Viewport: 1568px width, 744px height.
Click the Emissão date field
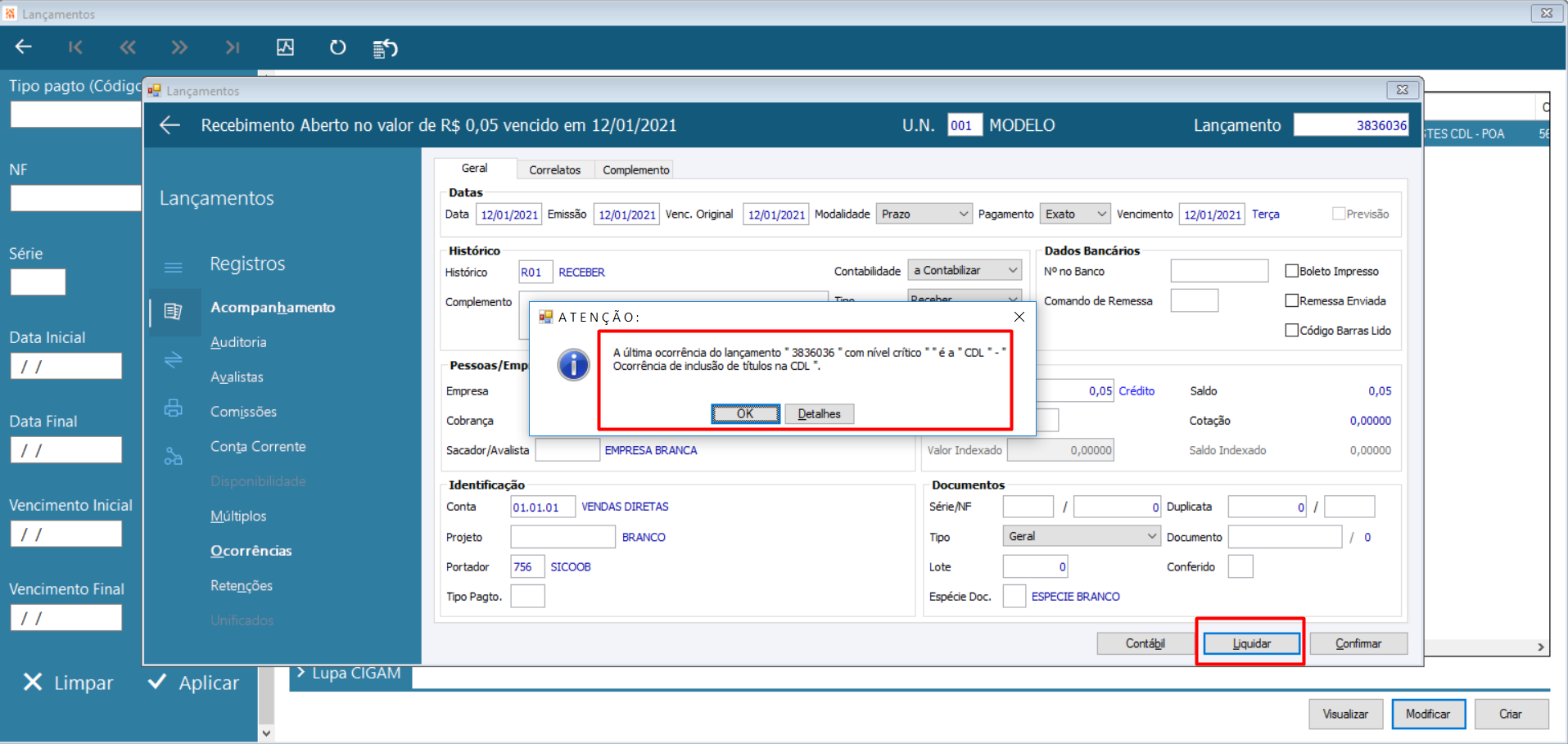626,214
